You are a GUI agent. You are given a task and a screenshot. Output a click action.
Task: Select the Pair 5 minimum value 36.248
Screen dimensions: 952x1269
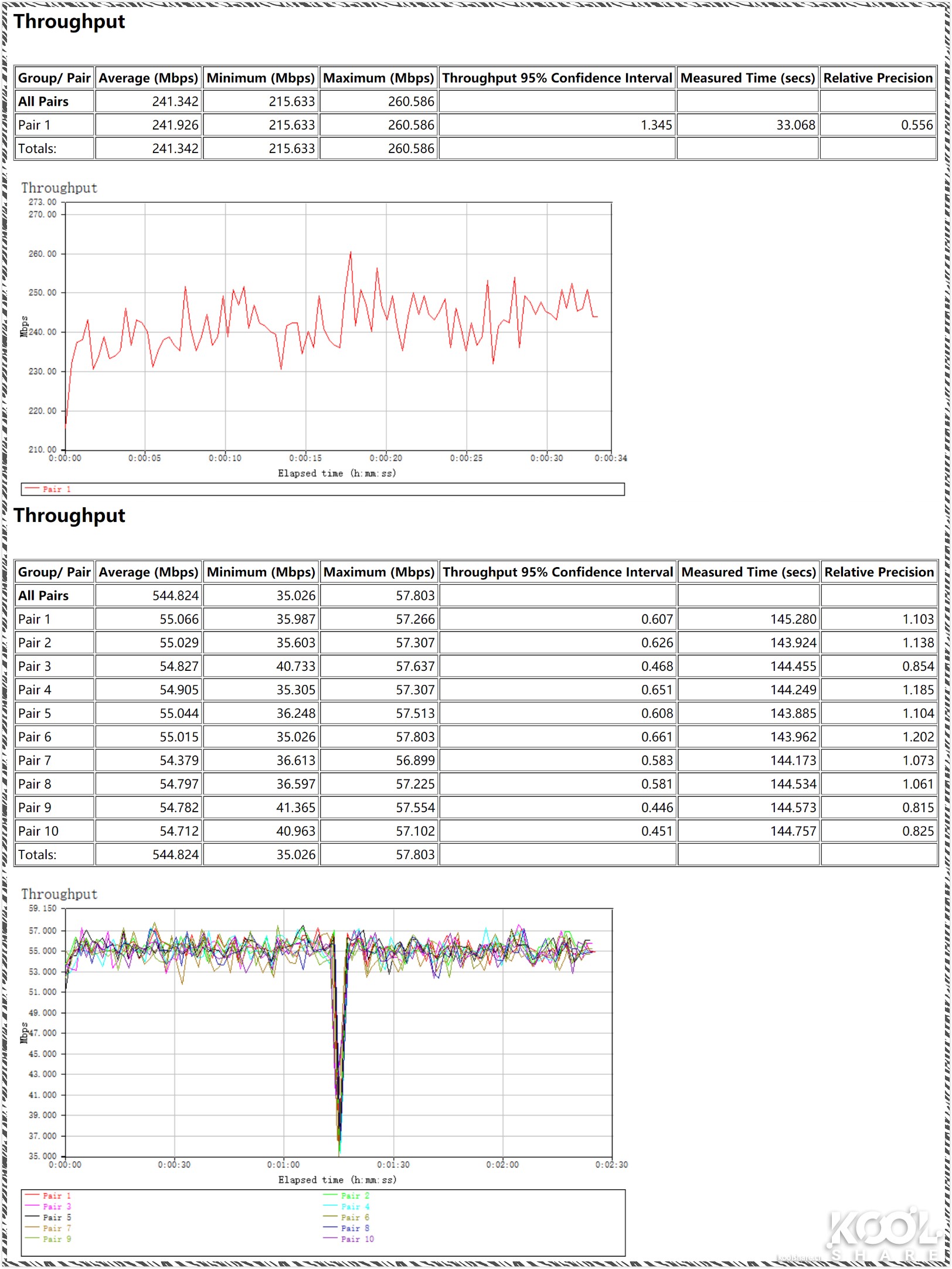pos(295,713)
